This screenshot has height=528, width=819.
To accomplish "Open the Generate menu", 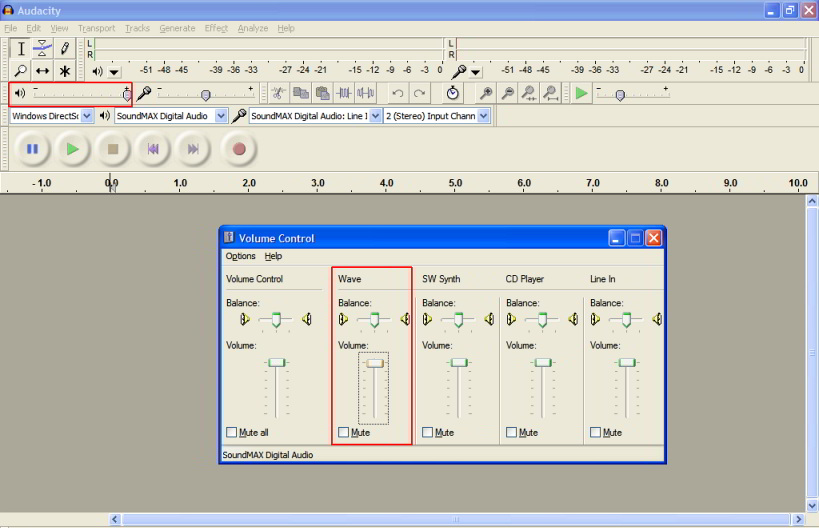I will click(177, 28).
